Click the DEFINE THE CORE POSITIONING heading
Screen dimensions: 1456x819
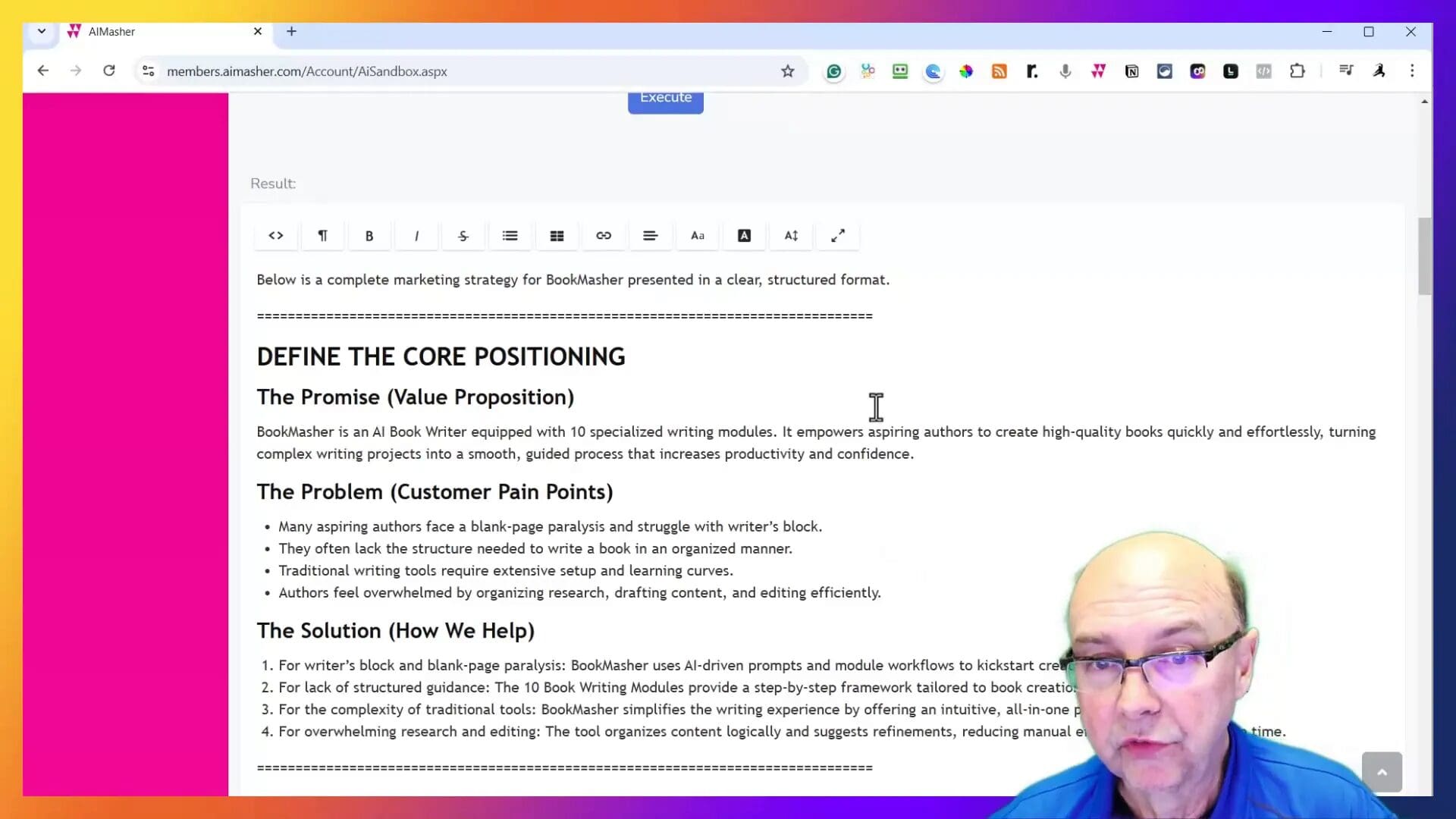click(x=441, y=356)
